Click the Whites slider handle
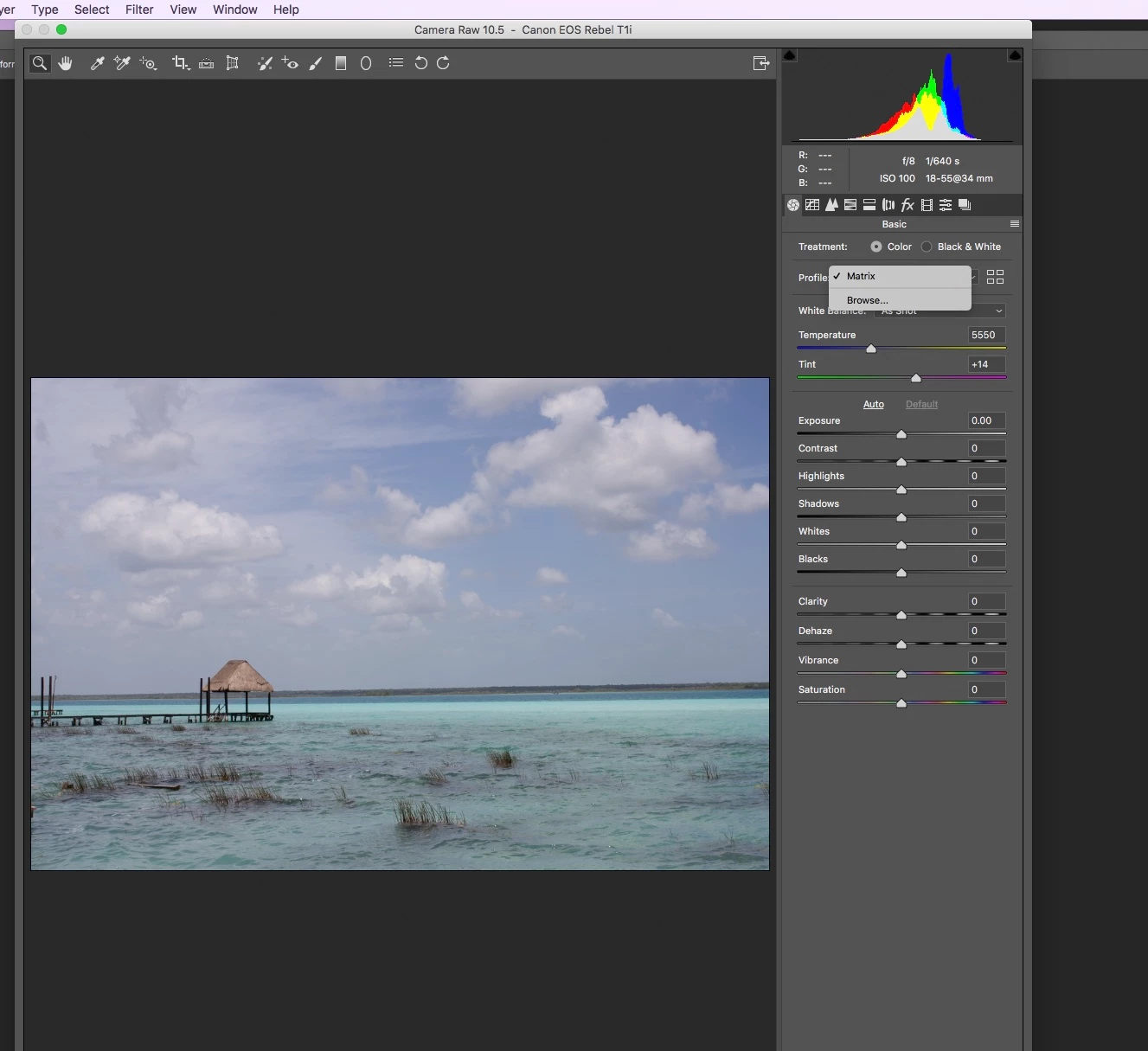1148x1051 pixels. point(901,545)
